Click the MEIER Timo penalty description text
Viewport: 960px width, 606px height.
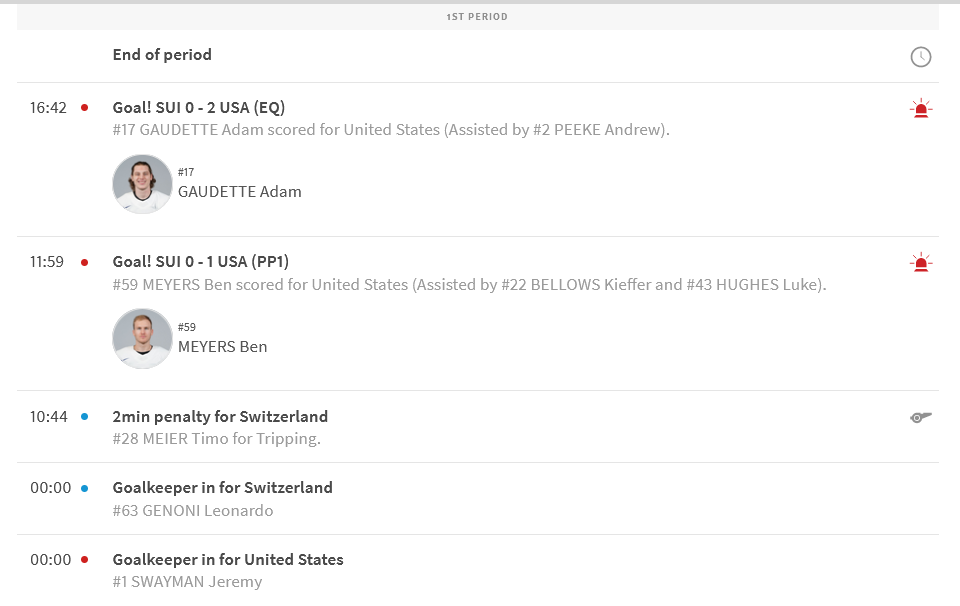[x=216, y=439]
